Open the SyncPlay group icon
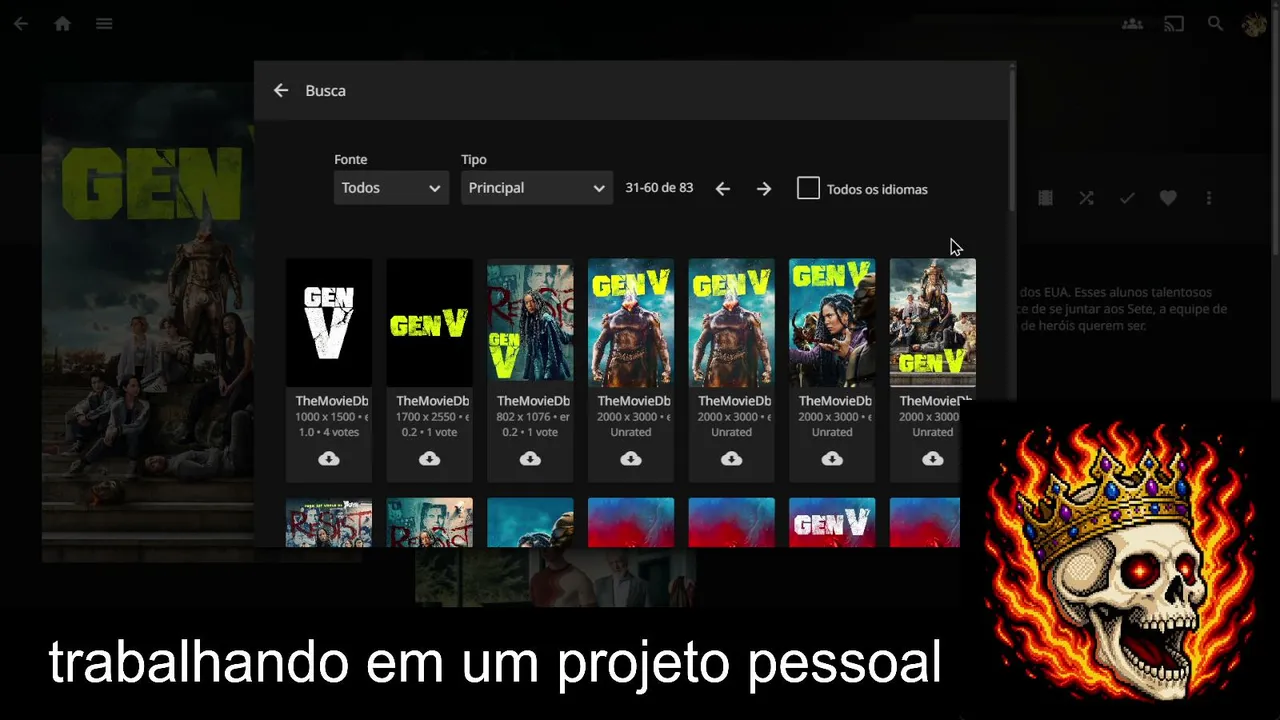 (x=1132, y=24)
